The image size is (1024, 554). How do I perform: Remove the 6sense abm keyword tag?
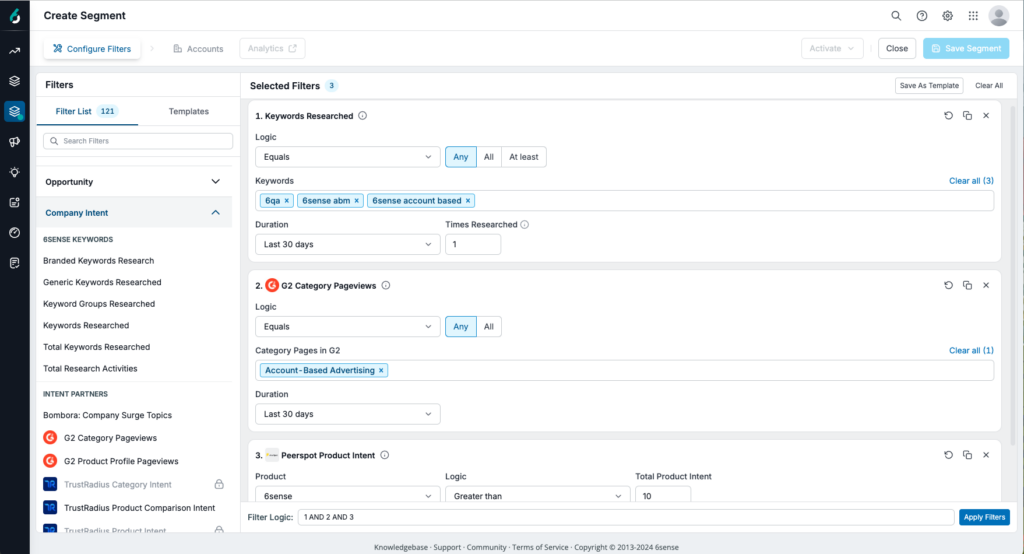pyautogui.click(x=357, y=201)
